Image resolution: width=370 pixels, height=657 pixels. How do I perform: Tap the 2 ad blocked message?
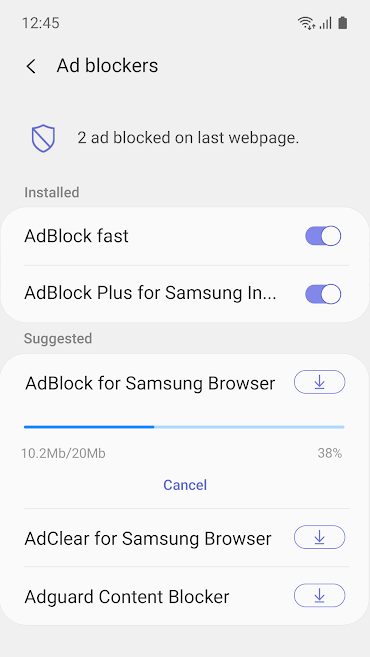(188, 138)
